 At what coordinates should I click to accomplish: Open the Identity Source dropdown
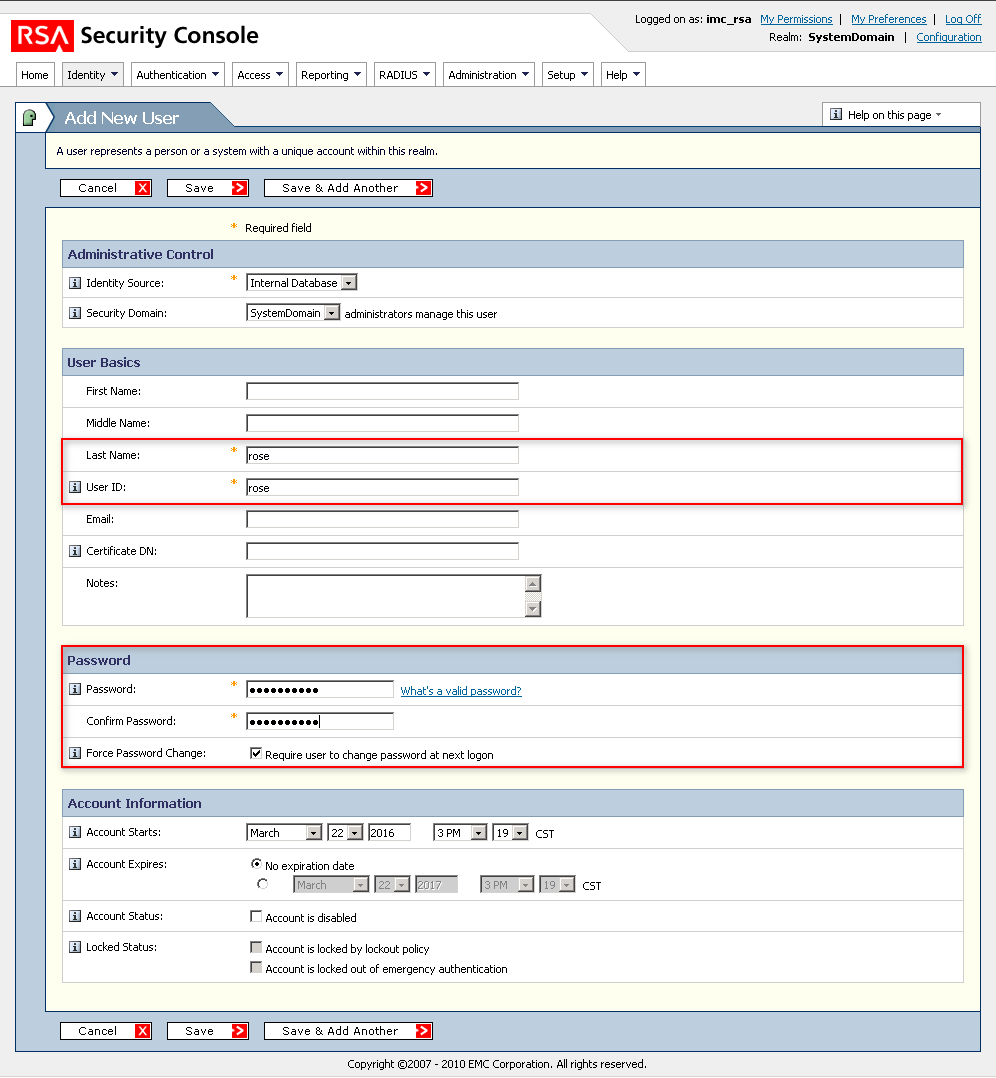pos(302,283)
